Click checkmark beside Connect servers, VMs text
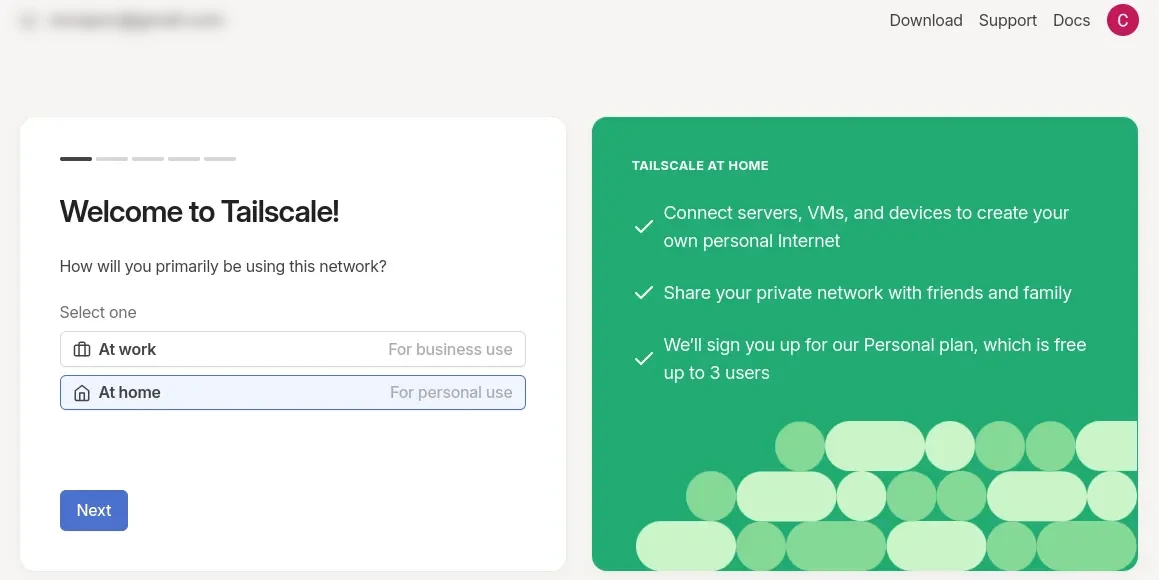Screen dimensions: 1159x580 point(644,227)
